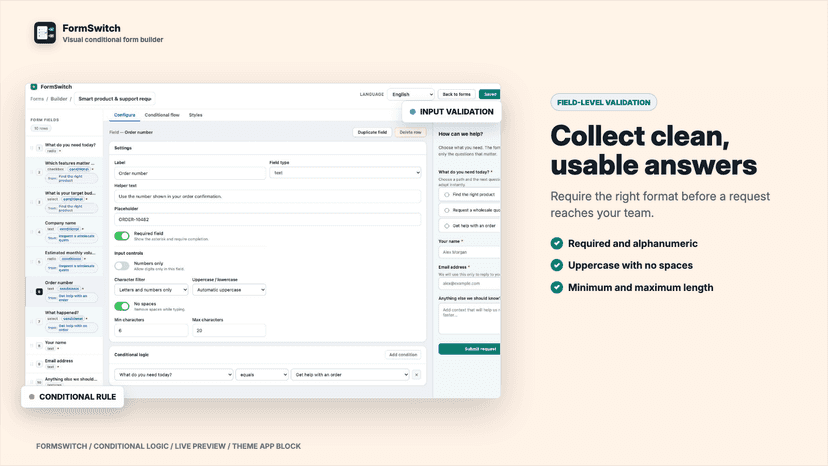This screenshot has height=466, width=828.
Task: Open the Character filter dropdown
Action: (x=151, y=290)
